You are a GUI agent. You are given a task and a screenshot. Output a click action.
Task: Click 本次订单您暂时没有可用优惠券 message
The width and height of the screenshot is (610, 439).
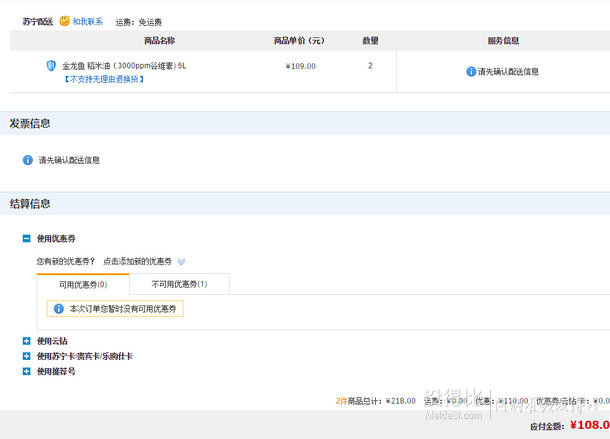click(x=123, y=309)
